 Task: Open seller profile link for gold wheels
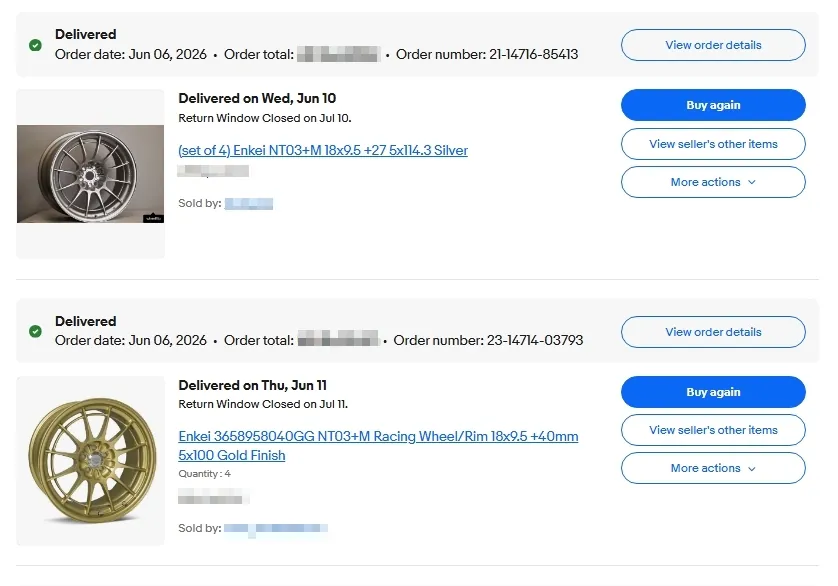coord(276,528)
